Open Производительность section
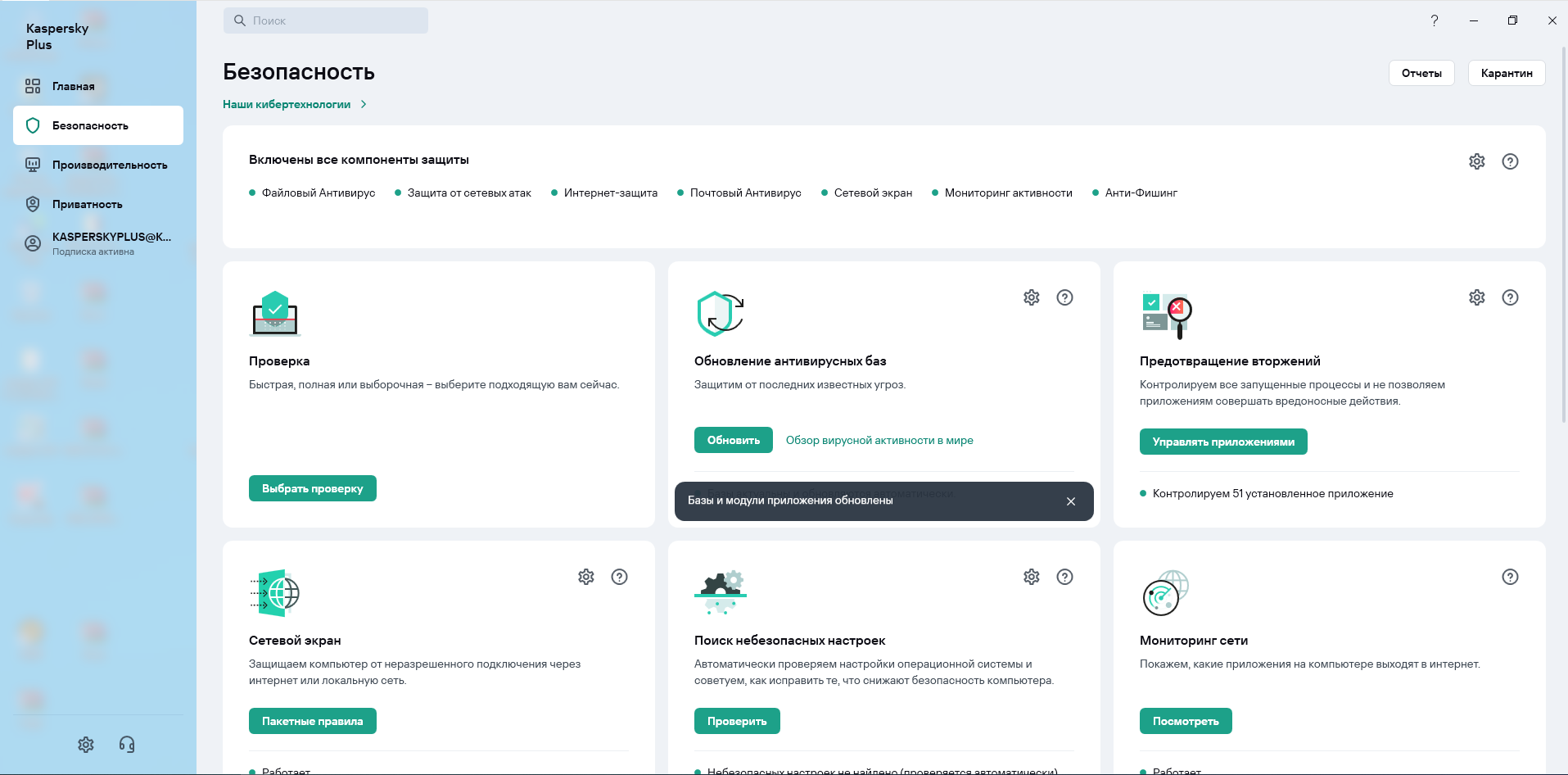The image size is (1568, 775). [x=98, y=165]
